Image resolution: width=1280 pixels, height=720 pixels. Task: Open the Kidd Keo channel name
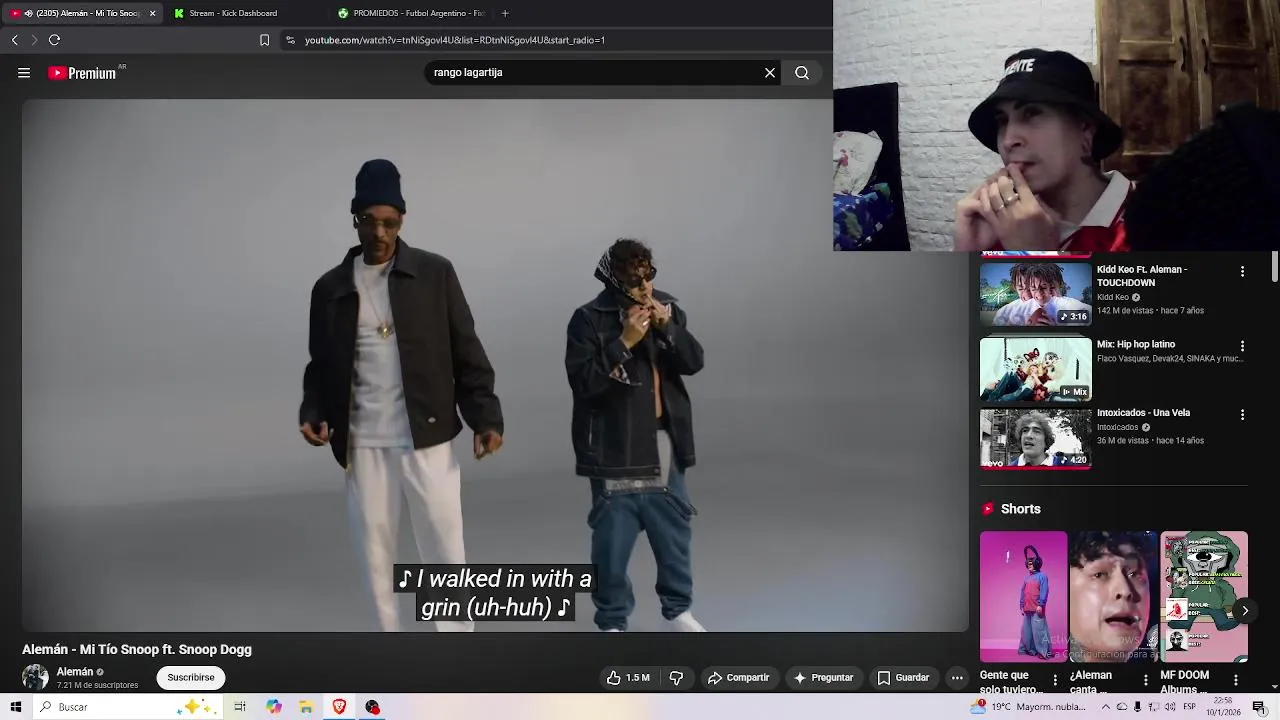pyautogui.click(x=1113, y=297)
